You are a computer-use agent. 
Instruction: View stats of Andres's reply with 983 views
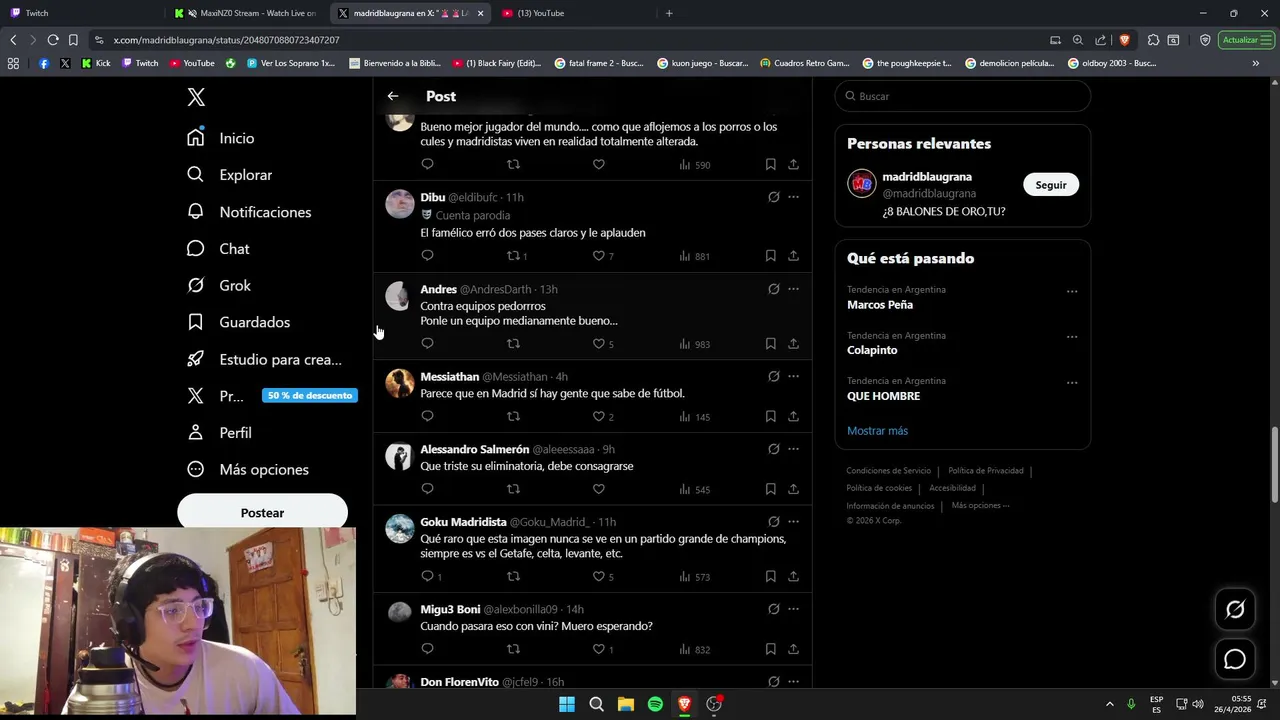(x=694, y=344)
